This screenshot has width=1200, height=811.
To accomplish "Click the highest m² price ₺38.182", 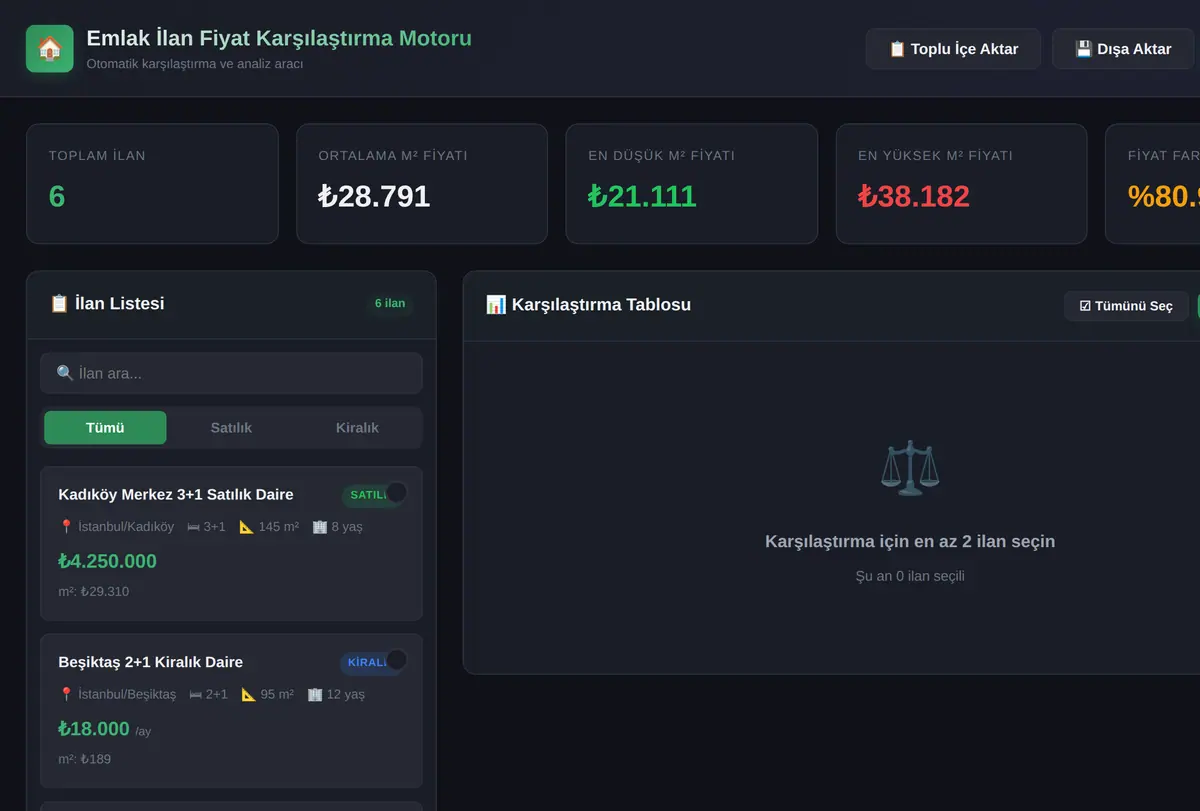I will click(914, 196).
